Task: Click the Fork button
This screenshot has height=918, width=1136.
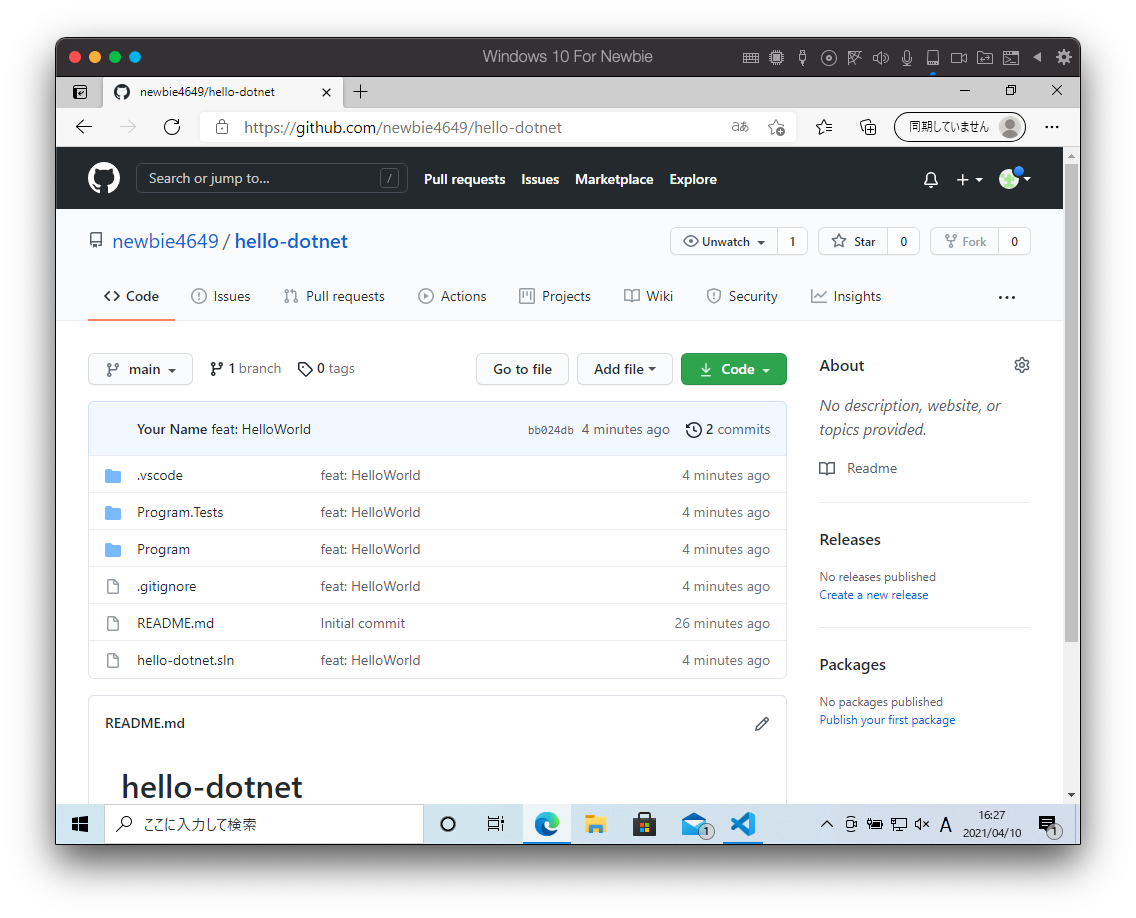Action: [x=964, y=242]
